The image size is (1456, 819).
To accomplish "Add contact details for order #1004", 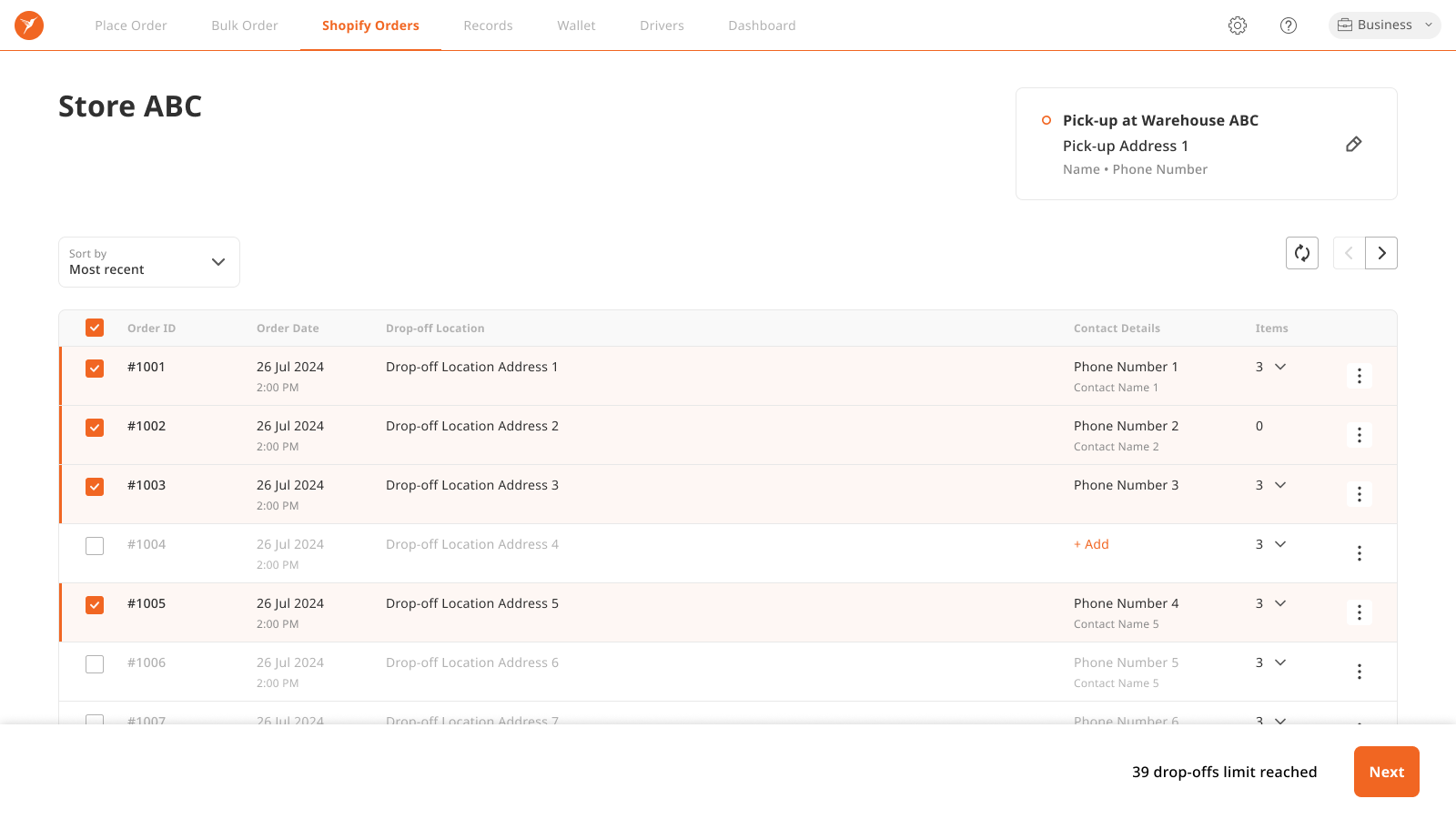I will pos(1090,543).
